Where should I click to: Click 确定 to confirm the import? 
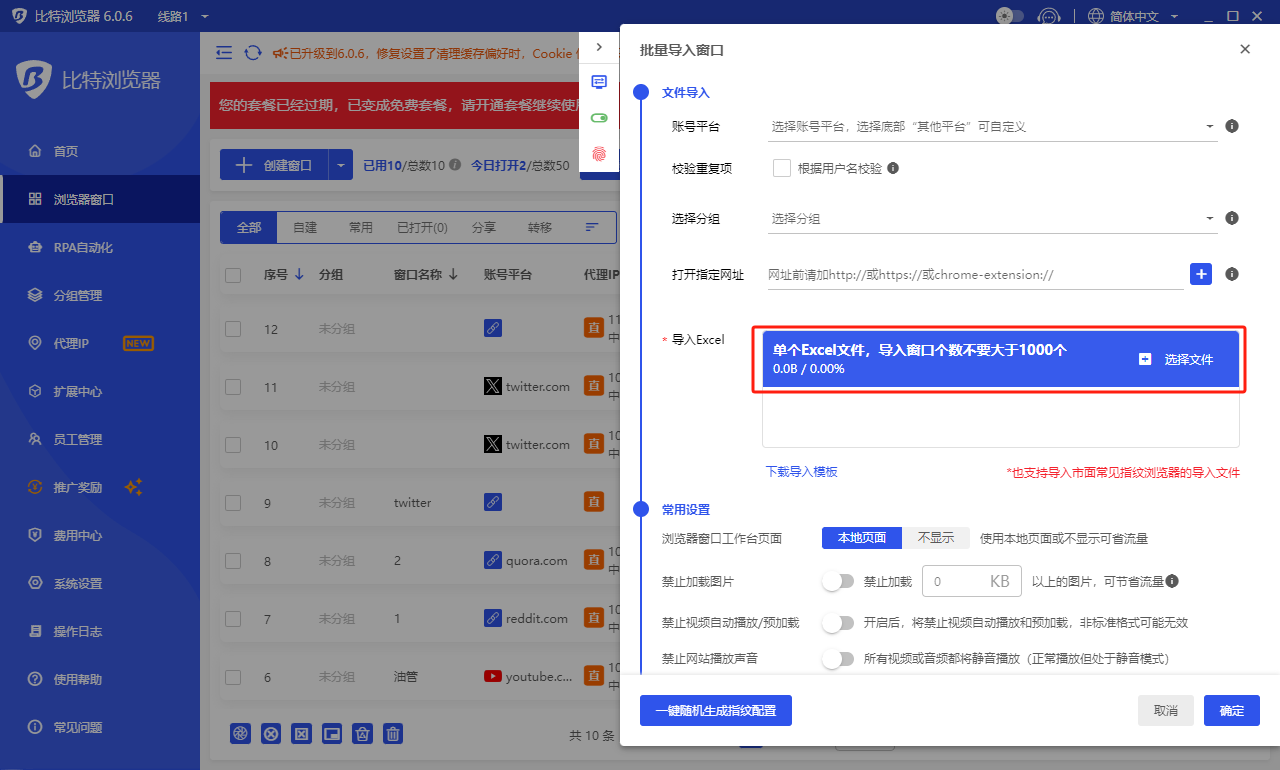tap(1232, 710)
